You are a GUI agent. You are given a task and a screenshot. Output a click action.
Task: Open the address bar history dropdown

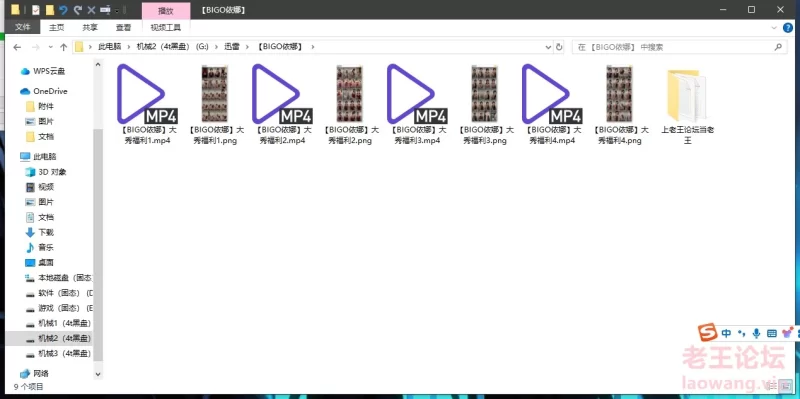coord(548,47)
